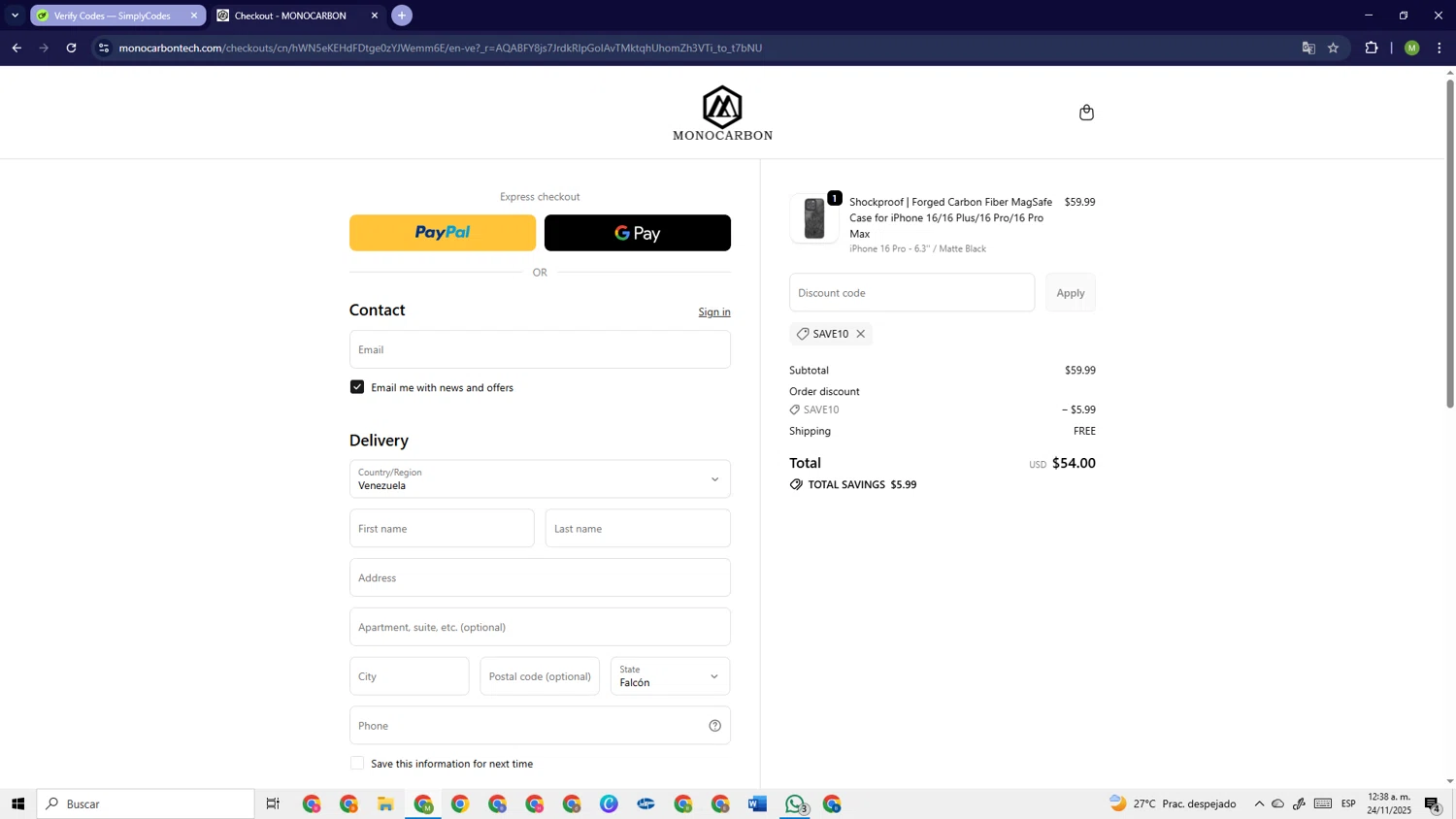Click the MONOCARBON logo
The width and height of the screenshot is (1456, 819).
(722, 113)
